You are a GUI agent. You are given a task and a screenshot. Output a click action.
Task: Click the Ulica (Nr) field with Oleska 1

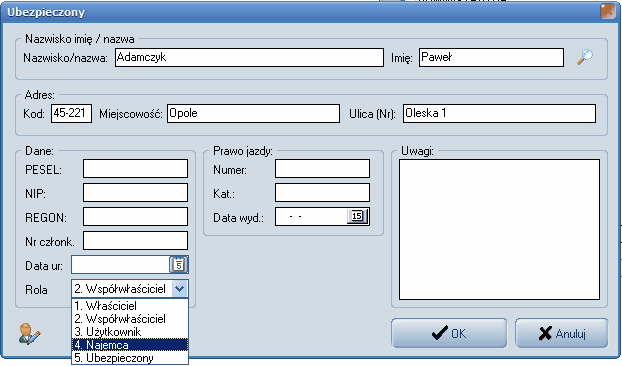click(499, 113)
